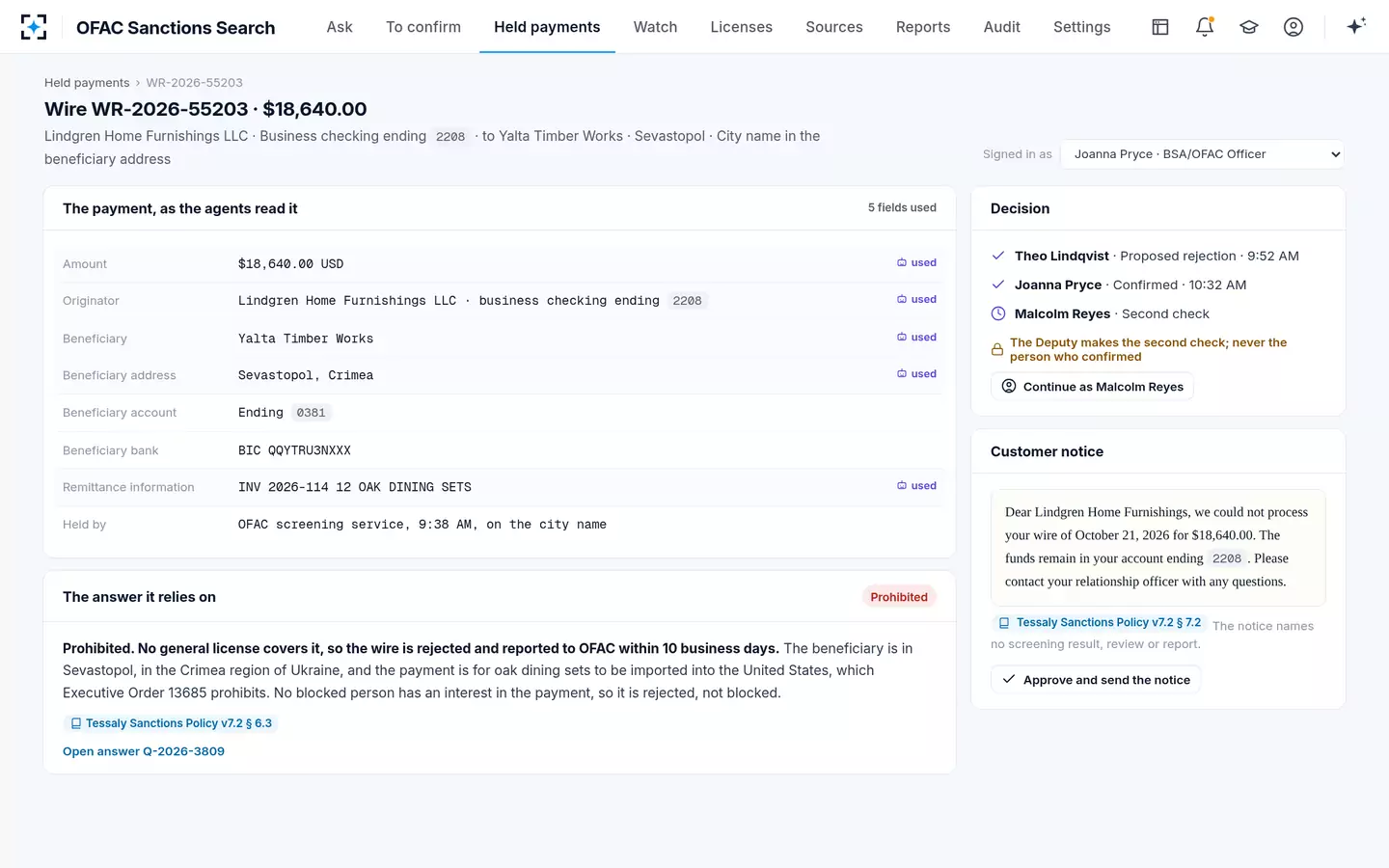Image resolution: width=1389 pixels, height=868 pixels.
Task: Click the 5 fields used label
Action: (902, 207)
